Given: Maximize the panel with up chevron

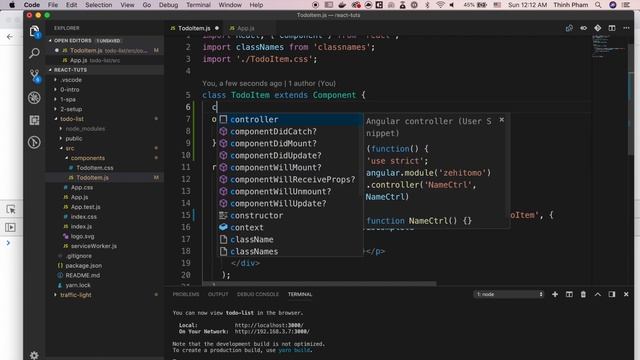Looking at the screenshot, I should pos(598,294).
